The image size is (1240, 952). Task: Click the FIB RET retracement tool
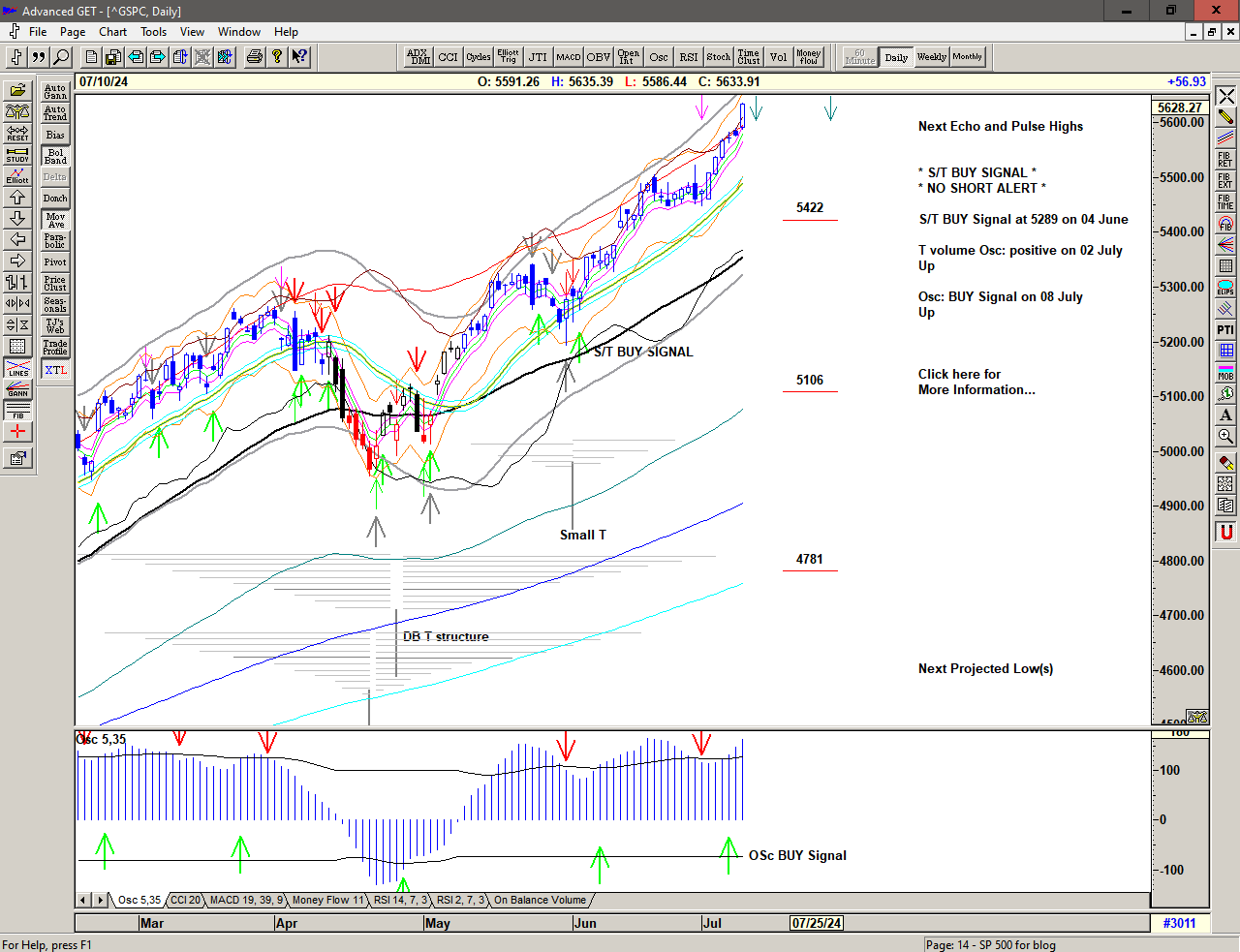(x=1225, y=159)
